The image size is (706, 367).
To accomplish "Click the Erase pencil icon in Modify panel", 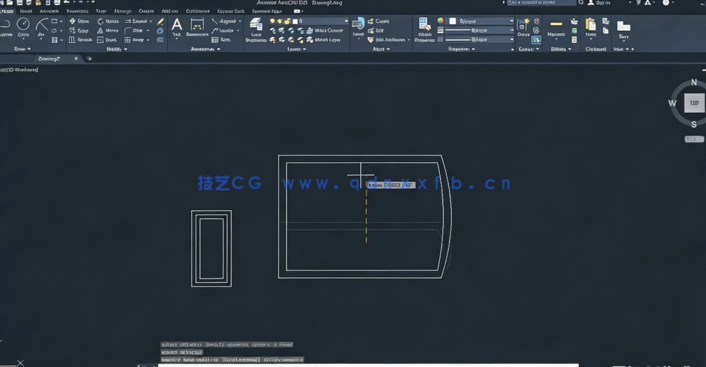I will 160,21.
